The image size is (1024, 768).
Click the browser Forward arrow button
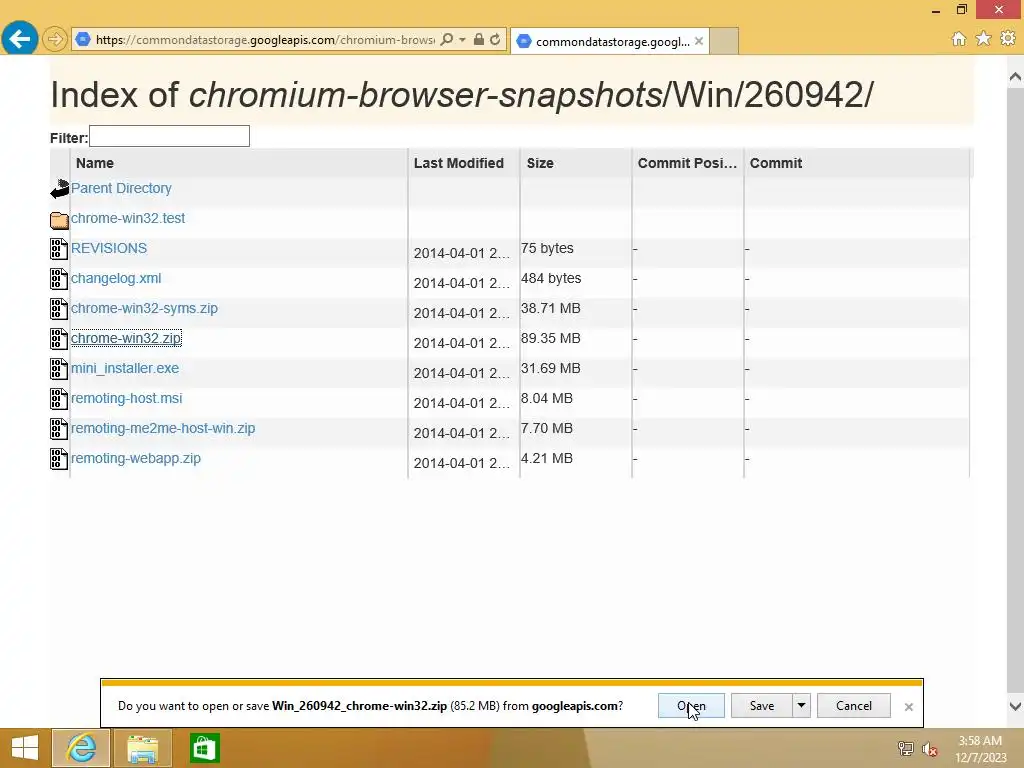point(55,39)
